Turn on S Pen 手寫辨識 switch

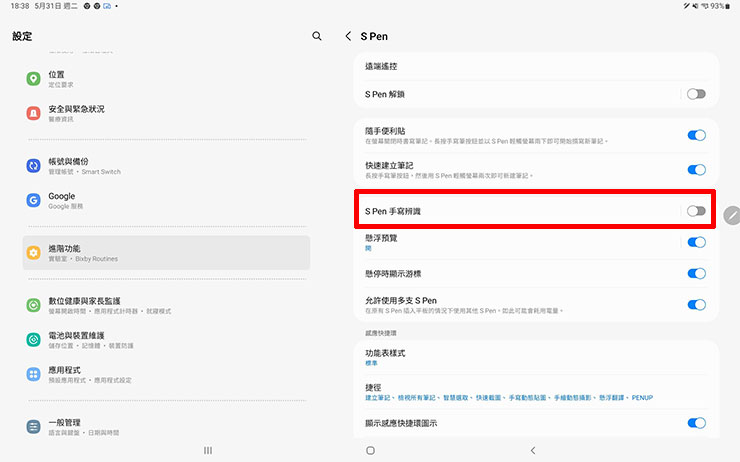[x=696, y=211]
